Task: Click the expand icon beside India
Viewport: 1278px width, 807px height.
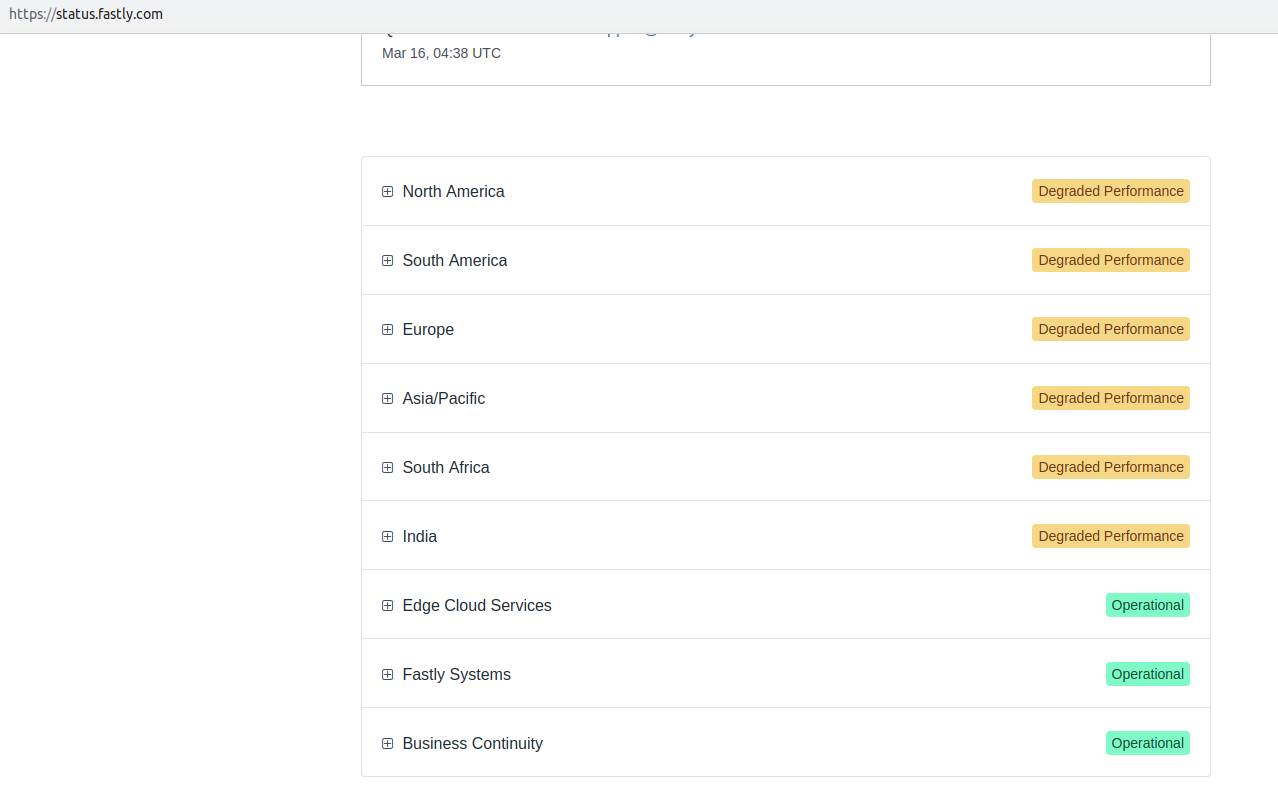Action: [388, 536]
